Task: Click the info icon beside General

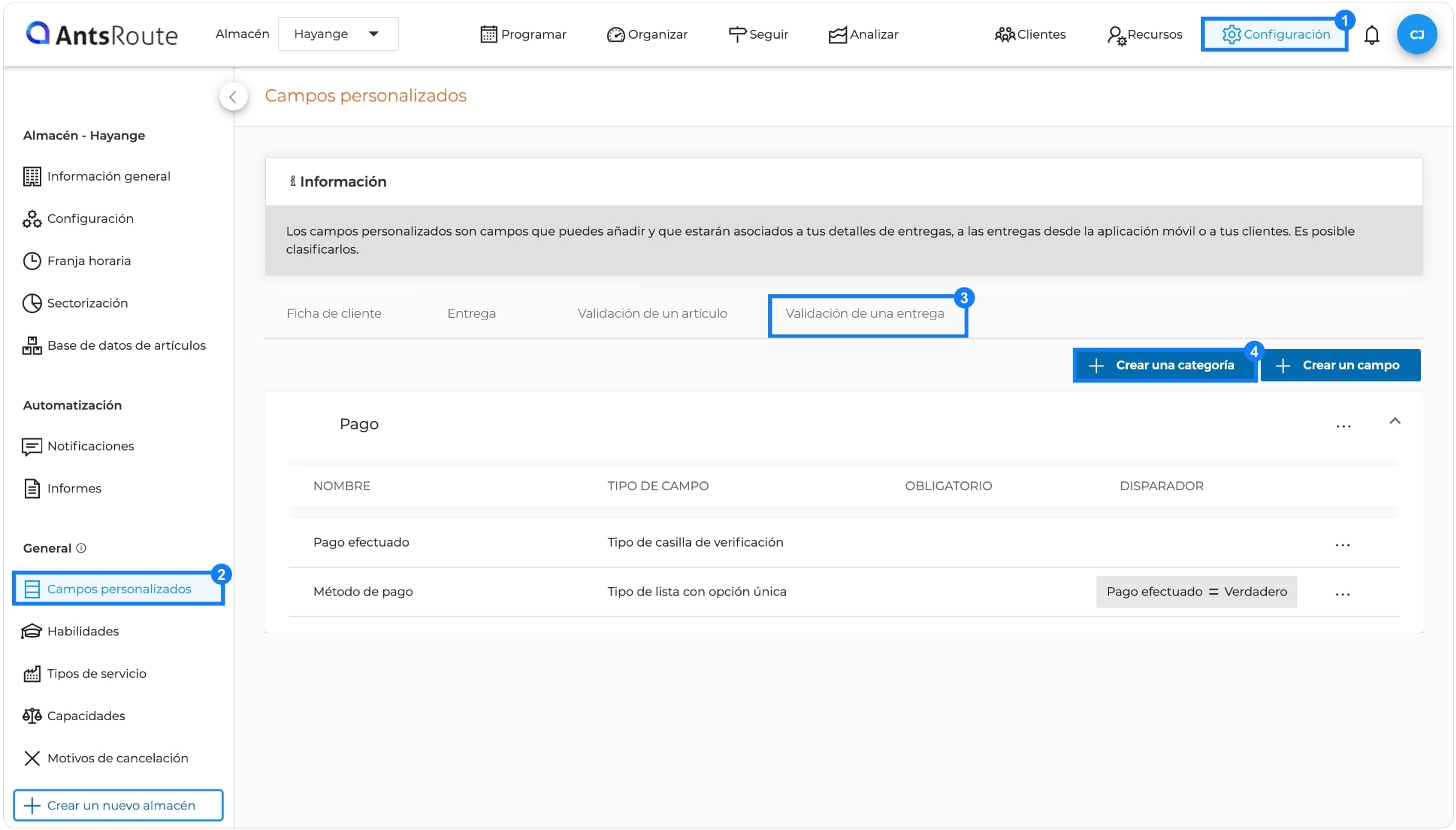Action: pos(82,548)
